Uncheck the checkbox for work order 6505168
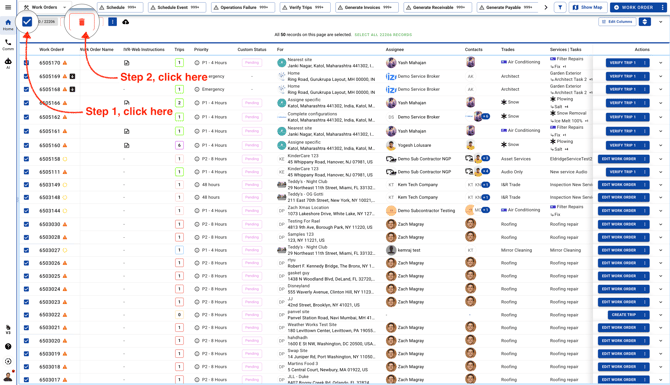670x385 pixels. [26, 89]
